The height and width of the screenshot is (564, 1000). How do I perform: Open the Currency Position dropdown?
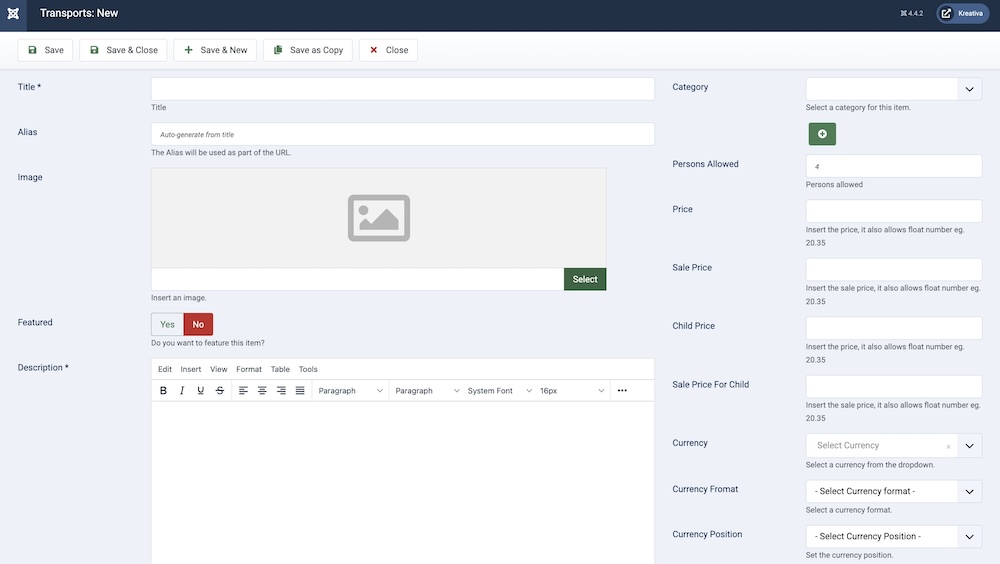(x=893, y=537)
